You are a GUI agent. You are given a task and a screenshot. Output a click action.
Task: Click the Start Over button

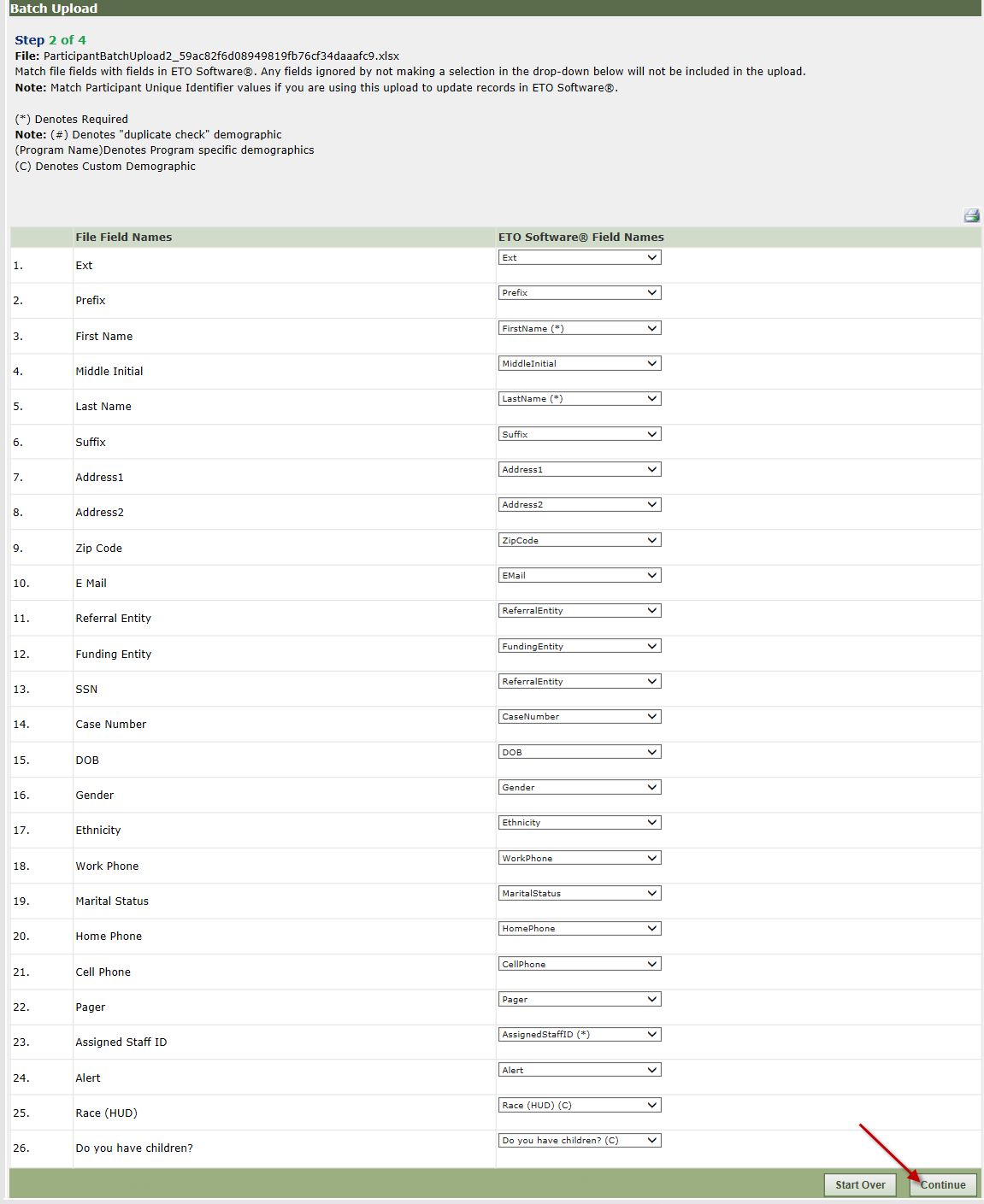click(x=860, y=1185)
